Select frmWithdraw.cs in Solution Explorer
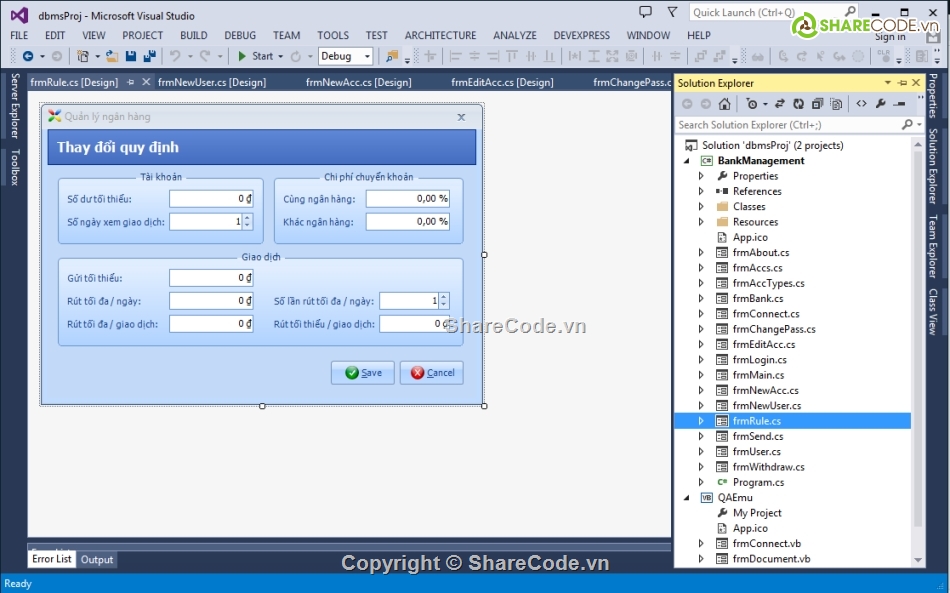950x593 pixels. [768, 467]
